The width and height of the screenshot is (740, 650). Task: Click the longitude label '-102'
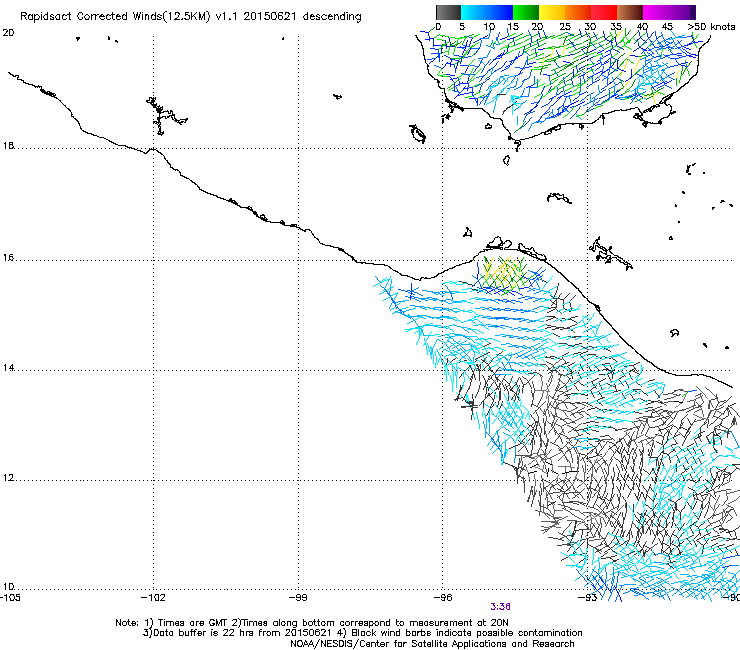pos(153,598)
